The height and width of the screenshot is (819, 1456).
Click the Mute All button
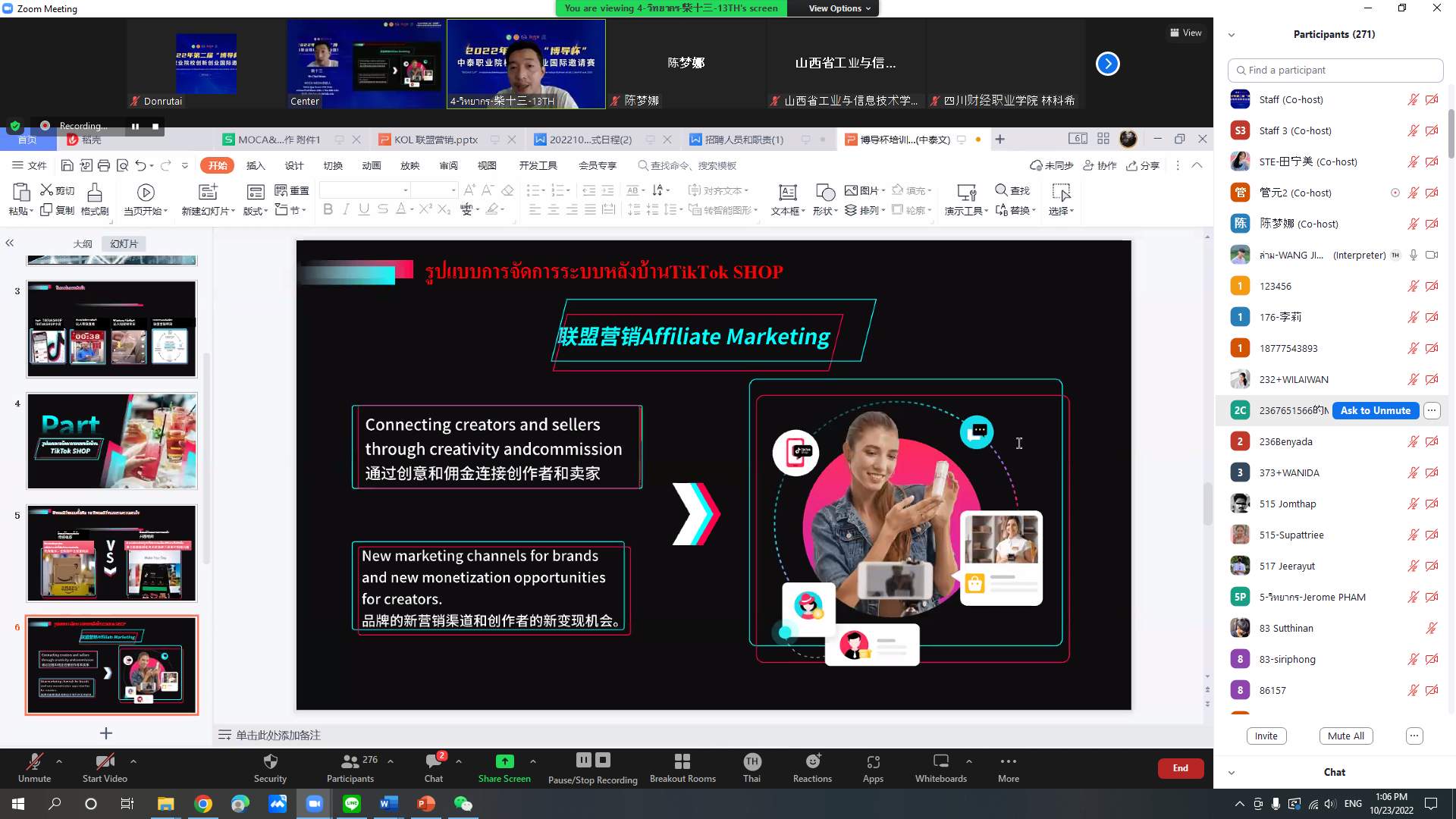click(1345, 736)
